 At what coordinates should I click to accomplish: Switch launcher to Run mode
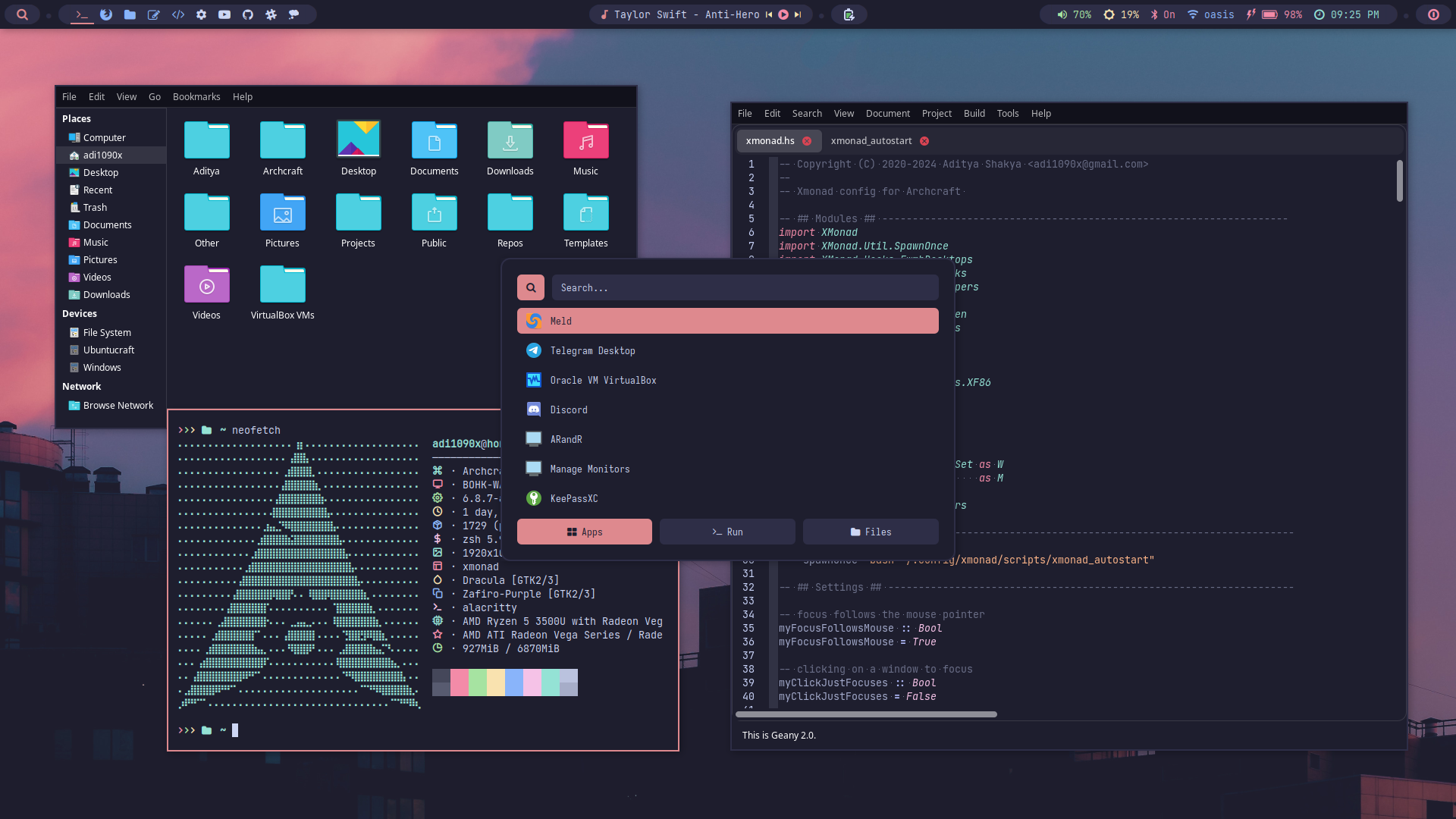point(727,532)
